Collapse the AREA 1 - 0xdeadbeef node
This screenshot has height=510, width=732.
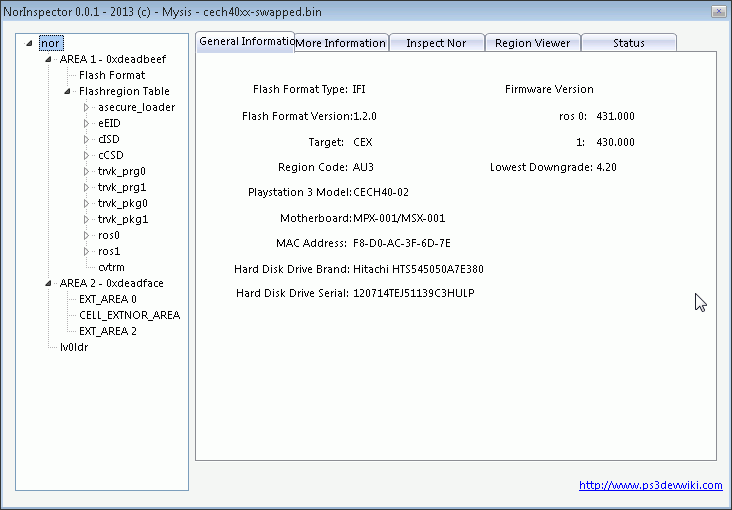pos(49,59)
